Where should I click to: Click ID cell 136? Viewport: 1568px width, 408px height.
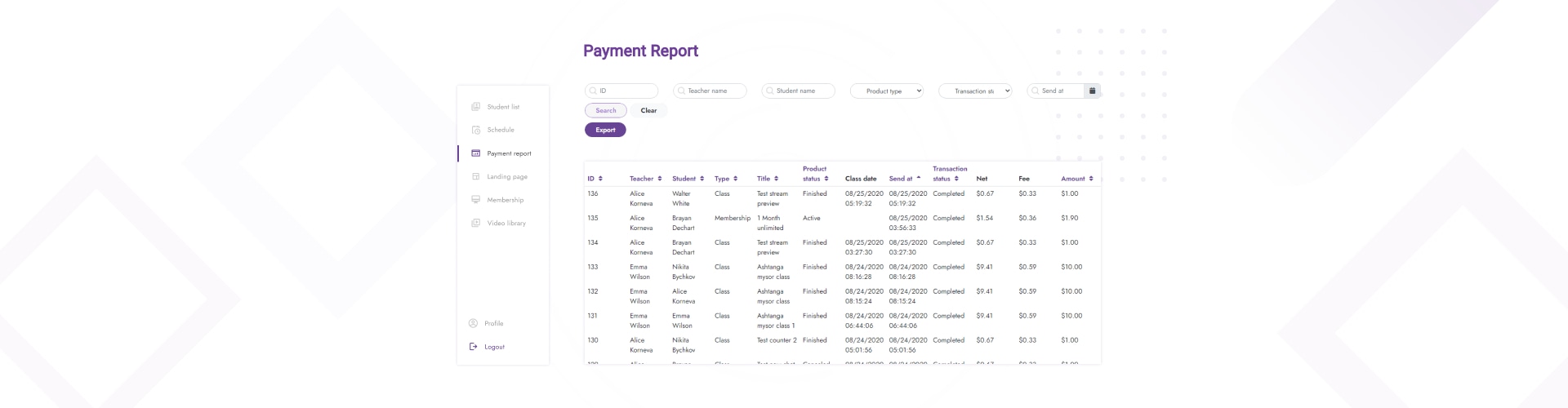point(593,193)
